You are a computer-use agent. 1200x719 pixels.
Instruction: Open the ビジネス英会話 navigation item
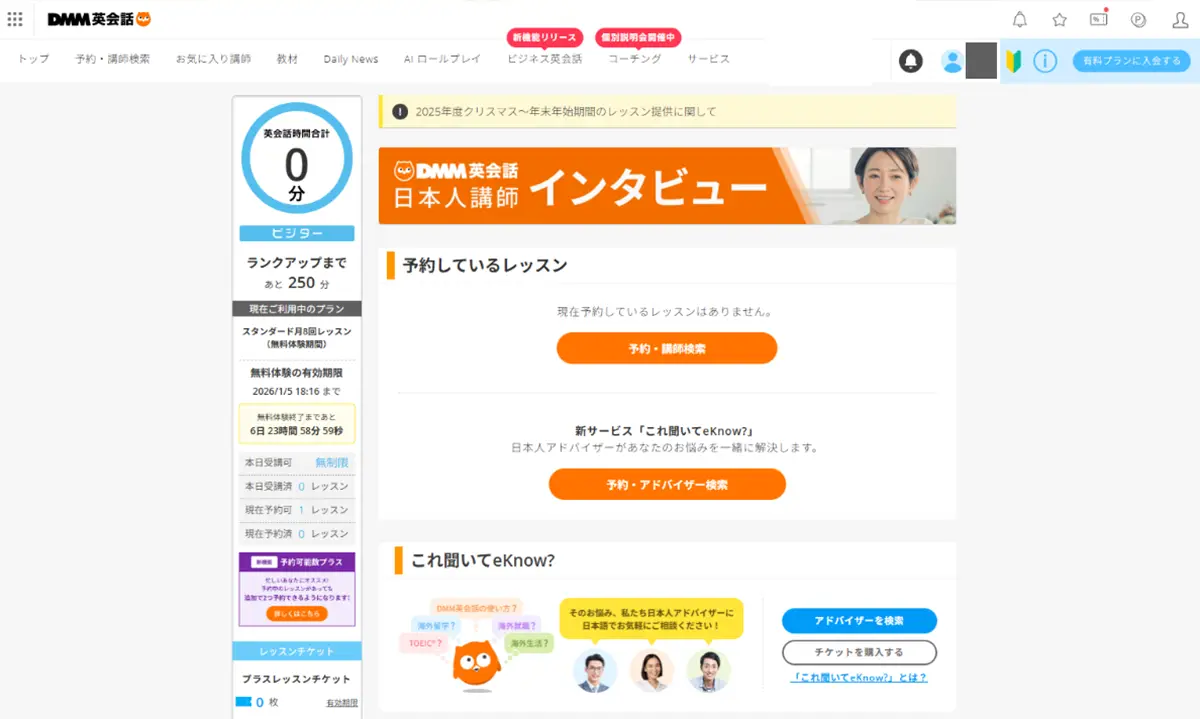(x=545, y=59)
